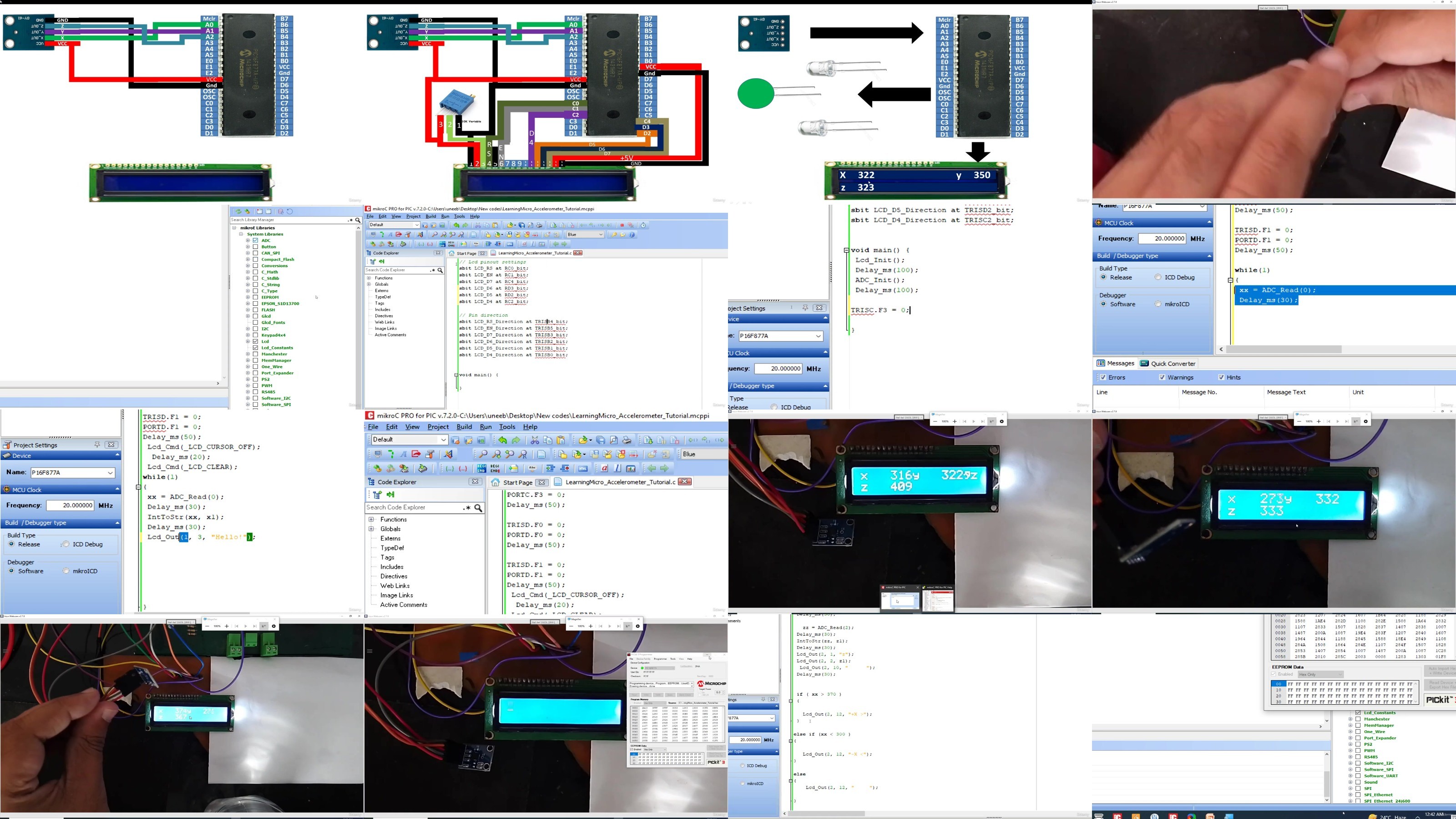Screen dimensions: 1456x819
Task: Click Copy icon in the enlarged mikroC toolbar
Action: [x=548, y=440]
